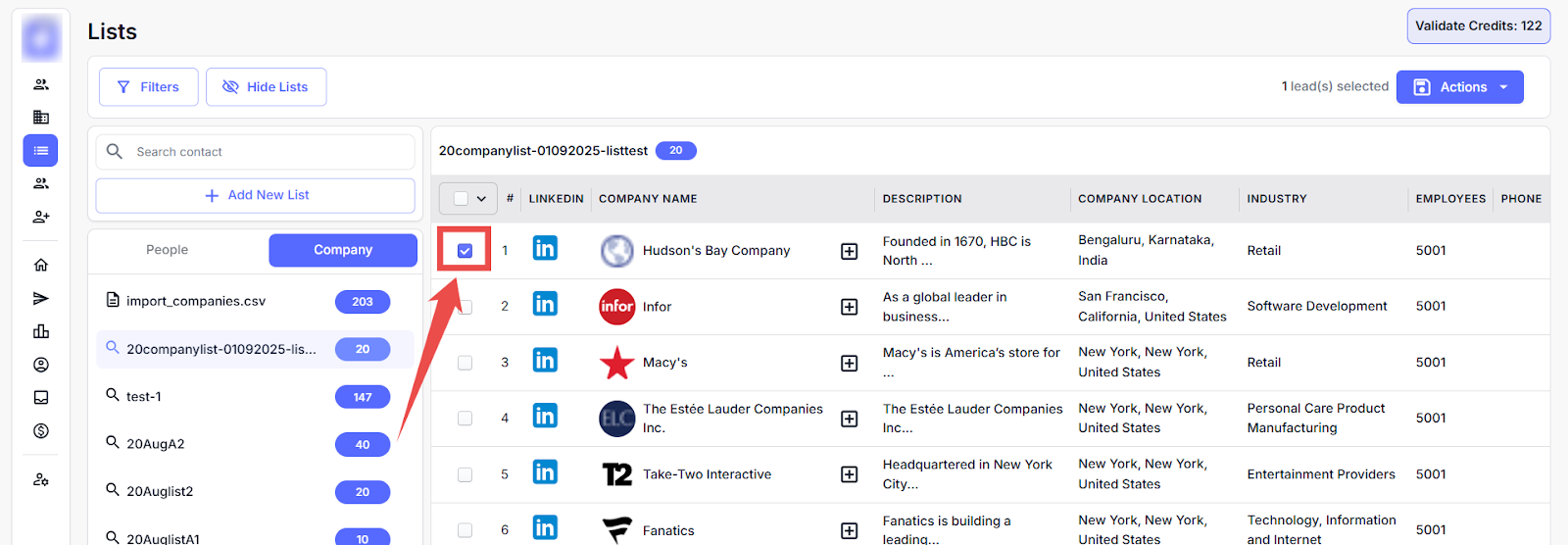Open the Actions dropdown menu
This screenshot has width=1568, height=545.
pyautogui.click(x=1459, y=87)
